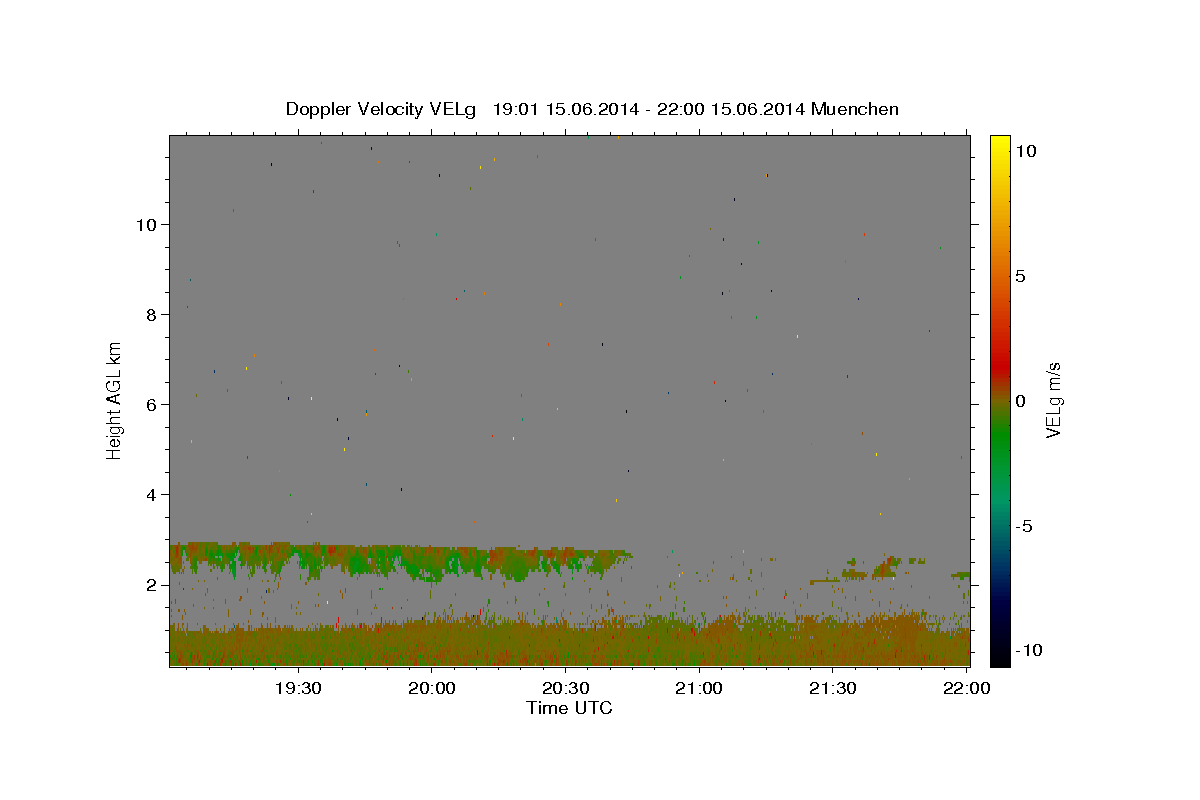Screen dimensions: 1200x800
Task: Click the yellow top of the colorbar
Action: [1000, 145]
